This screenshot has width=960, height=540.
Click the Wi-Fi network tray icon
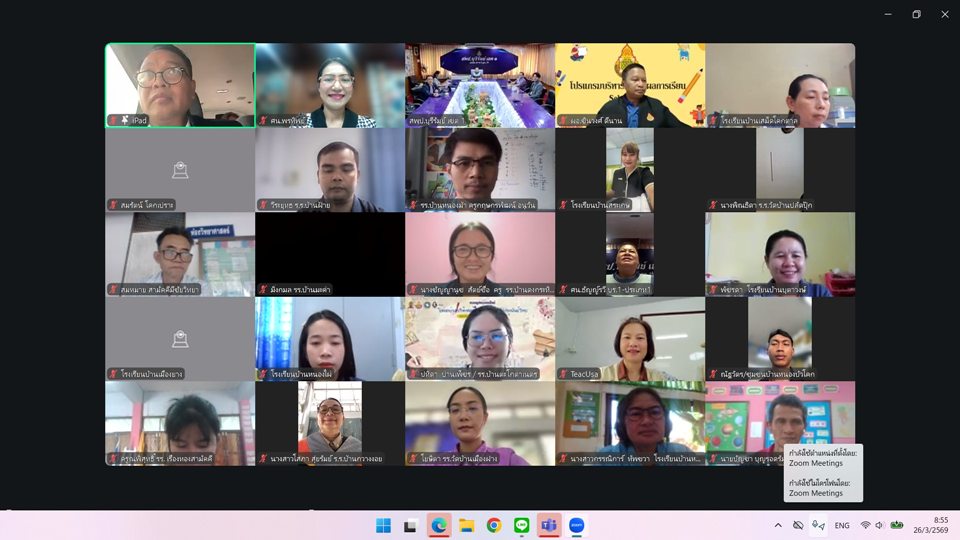point(865,525)
